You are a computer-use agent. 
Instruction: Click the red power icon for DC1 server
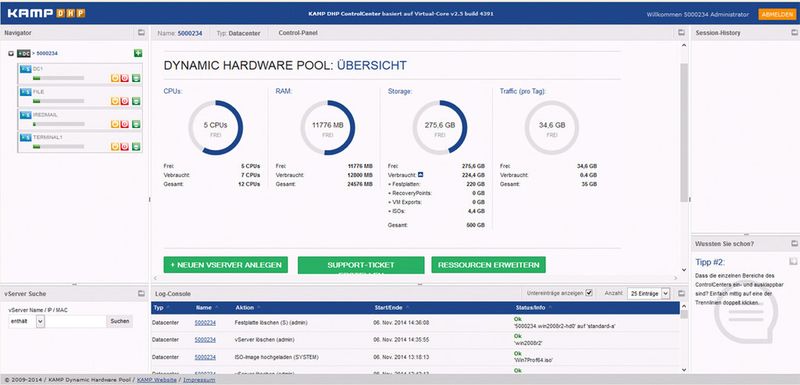pyautogui.click(x=124, y=78)
